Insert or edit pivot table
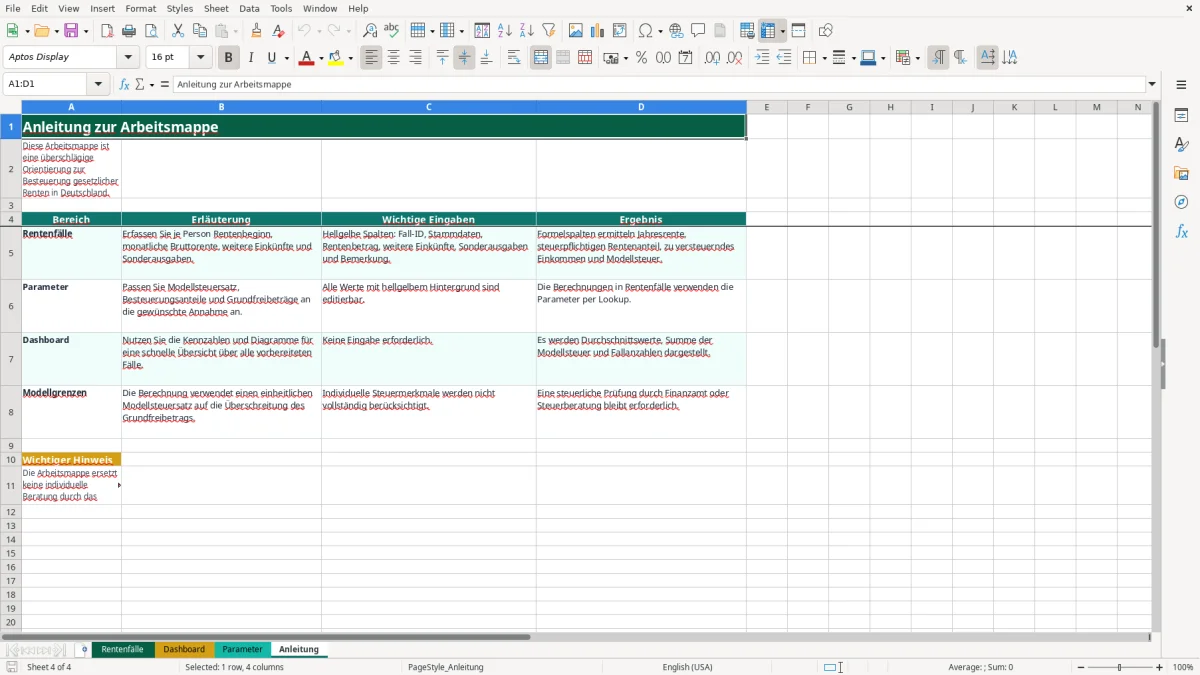1200x675 pixels. click(620, 31)
